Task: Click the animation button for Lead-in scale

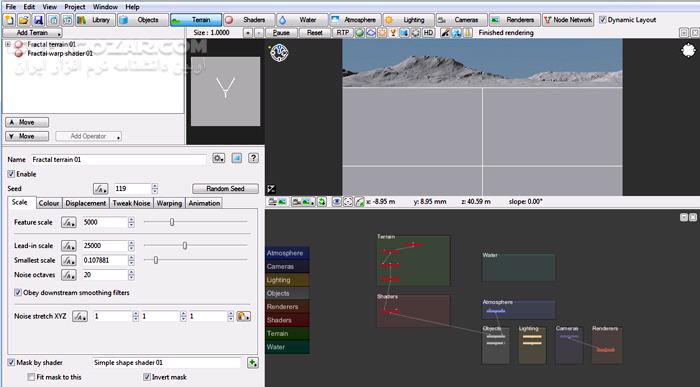Action: coord(69,246)
